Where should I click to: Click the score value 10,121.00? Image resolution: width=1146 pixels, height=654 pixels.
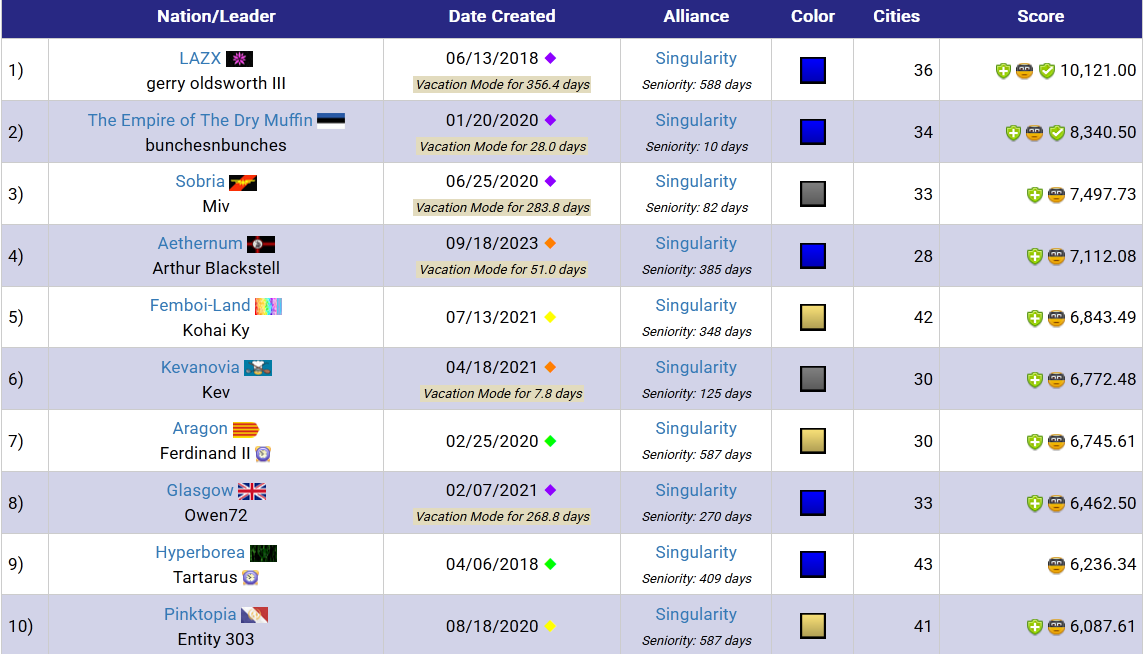tap(1098, 71)
